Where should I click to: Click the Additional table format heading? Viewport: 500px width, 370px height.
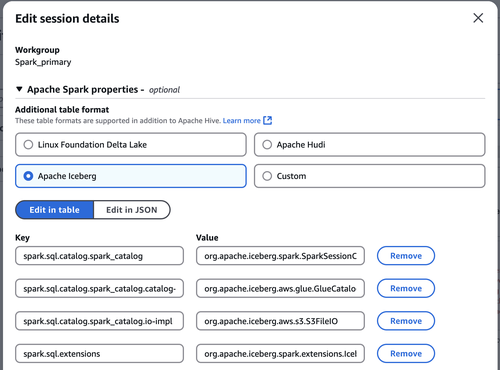point(62,110)
